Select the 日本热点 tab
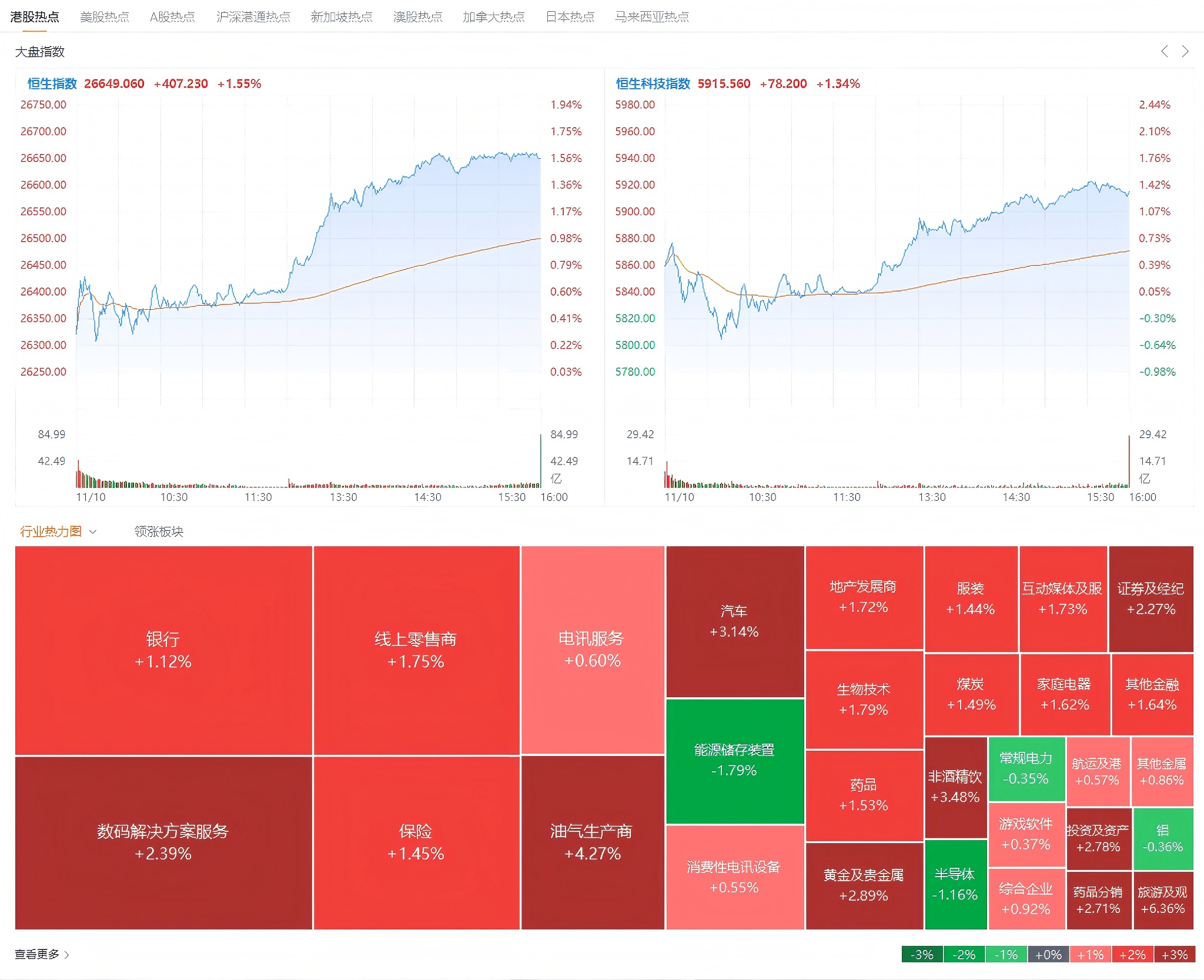The width and height of the screenshot is (1204, 980). pos(570,16)
